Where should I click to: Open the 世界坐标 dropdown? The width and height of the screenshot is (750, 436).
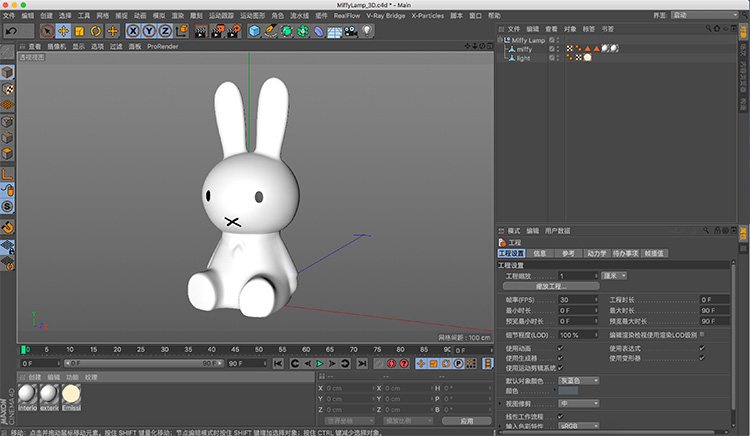349,421
